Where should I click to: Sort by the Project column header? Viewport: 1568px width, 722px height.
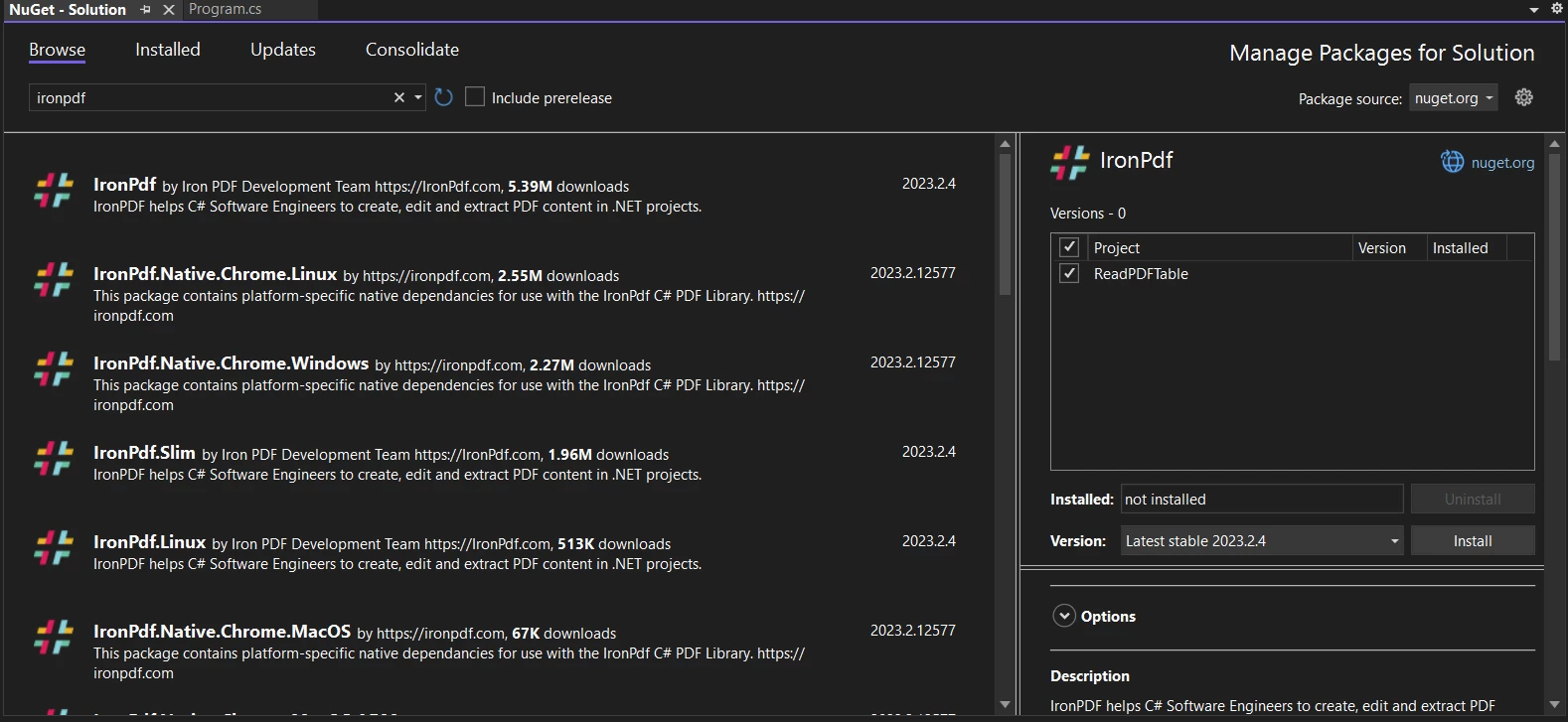point(1220,247)
